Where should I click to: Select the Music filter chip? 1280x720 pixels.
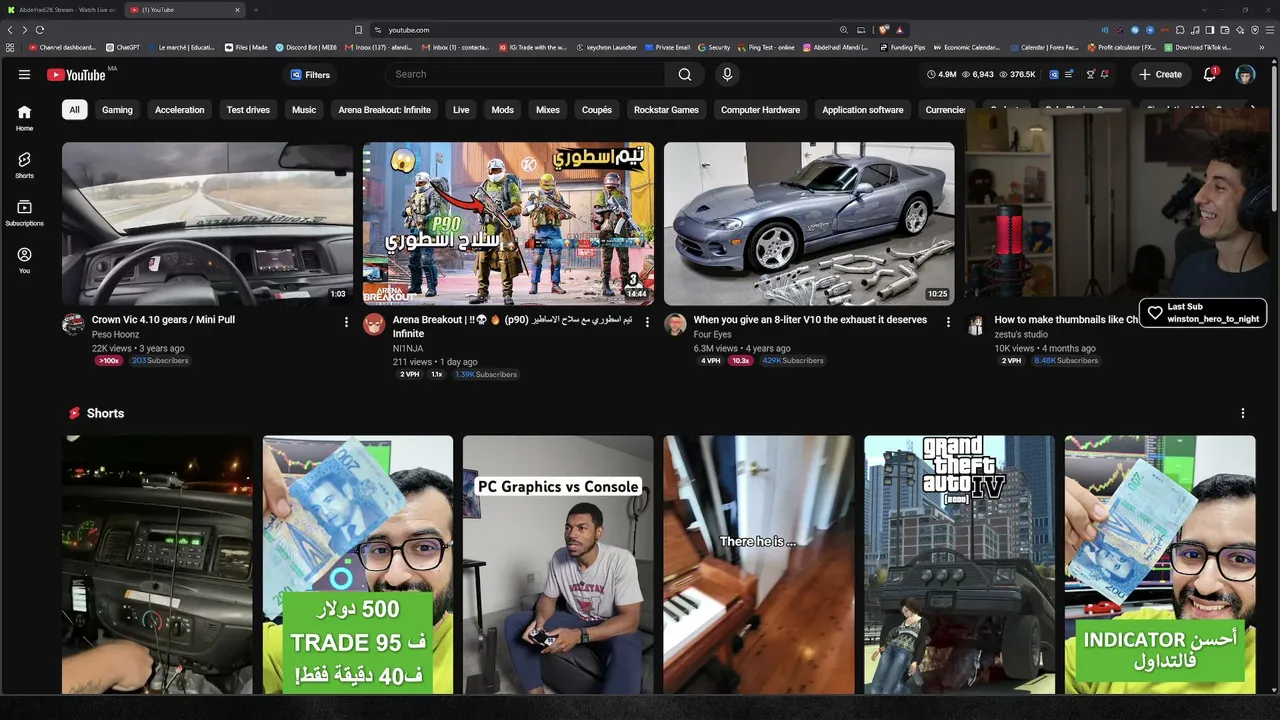(x=304, y=110)
